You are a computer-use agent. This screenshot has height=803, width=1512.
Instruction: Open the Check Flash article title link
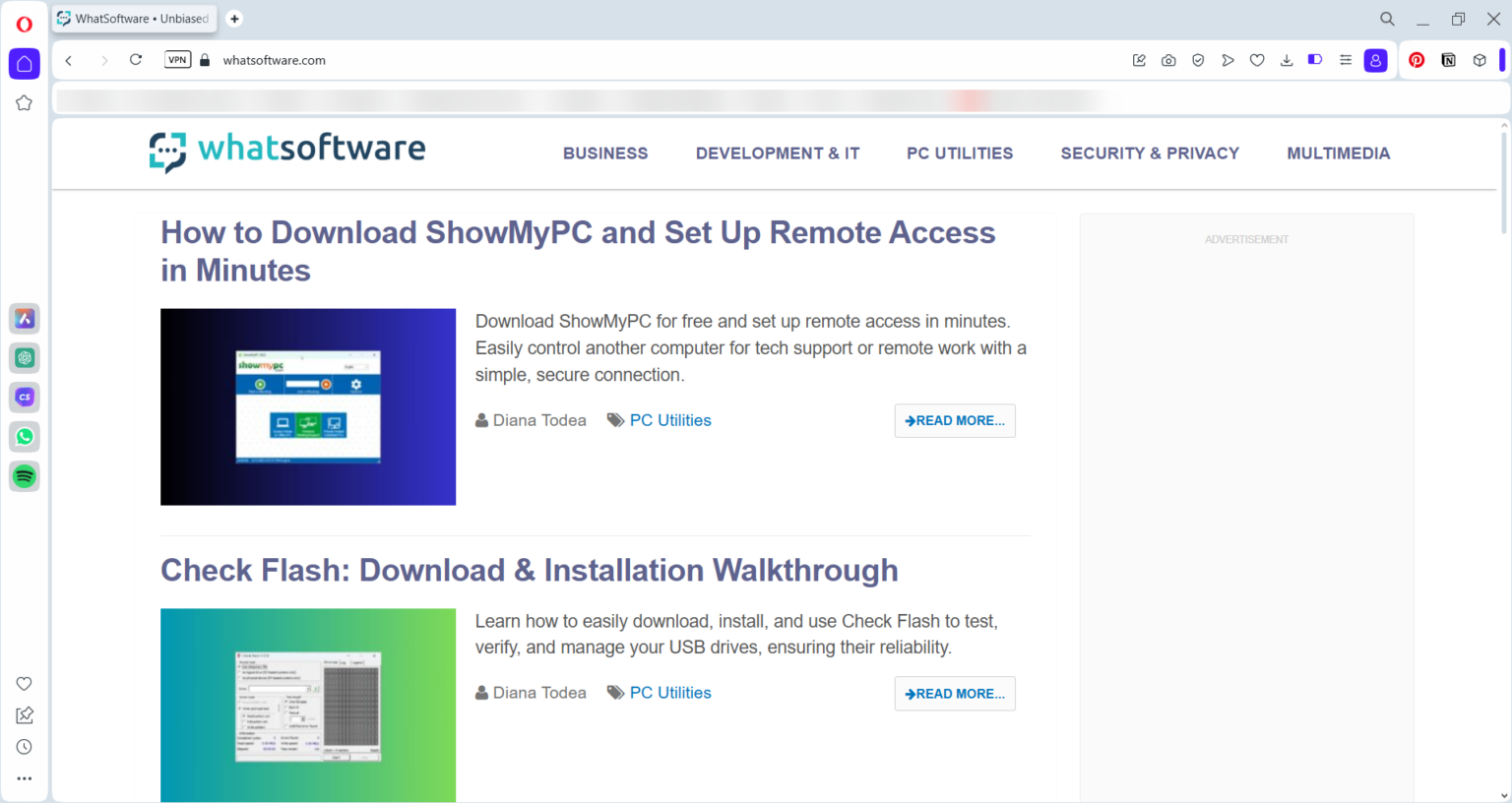click(x=529, y=571)
